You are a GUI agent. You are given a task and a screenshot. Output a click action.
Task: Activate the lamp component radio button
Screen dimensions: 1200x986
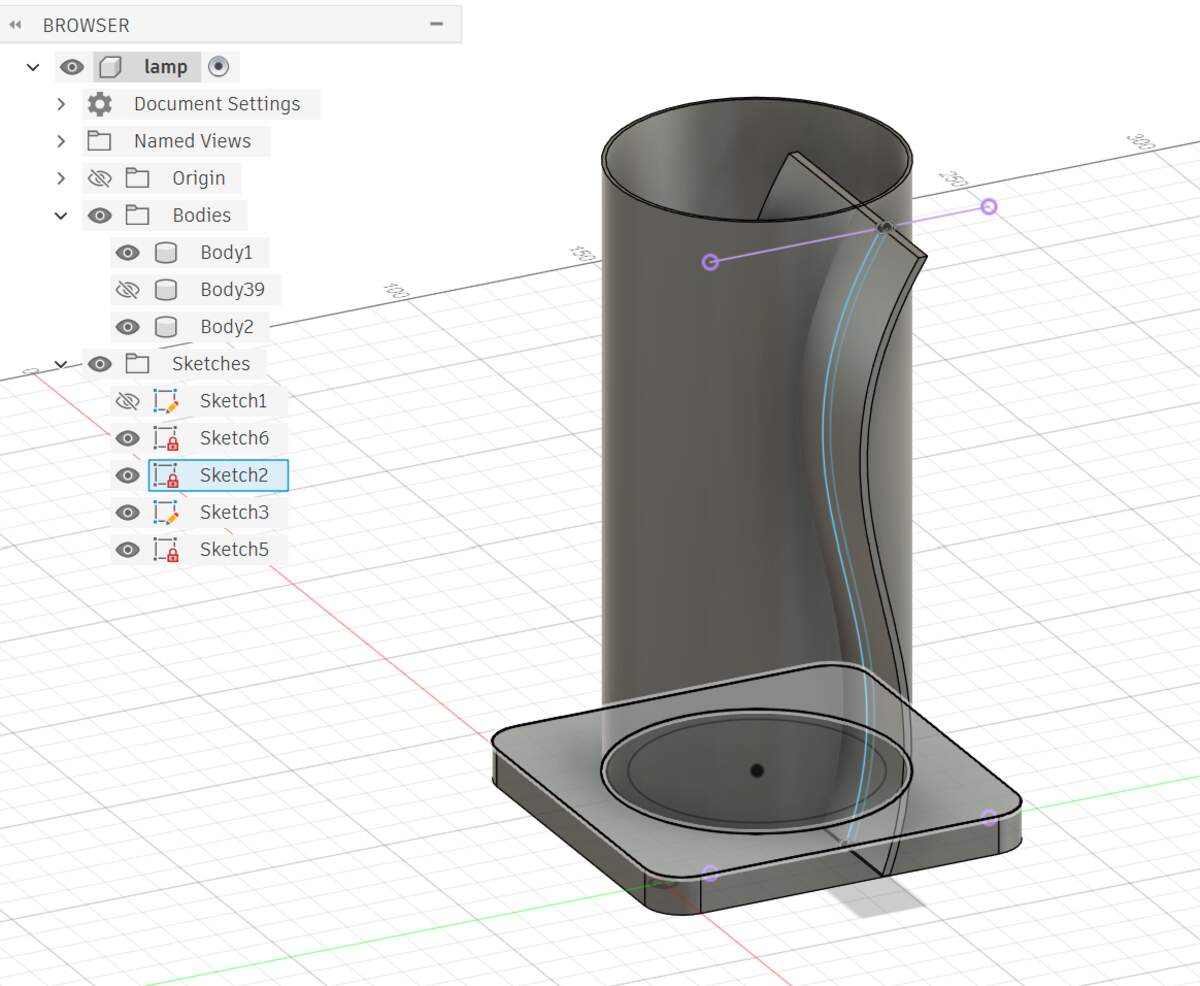(x=219, y=67)
